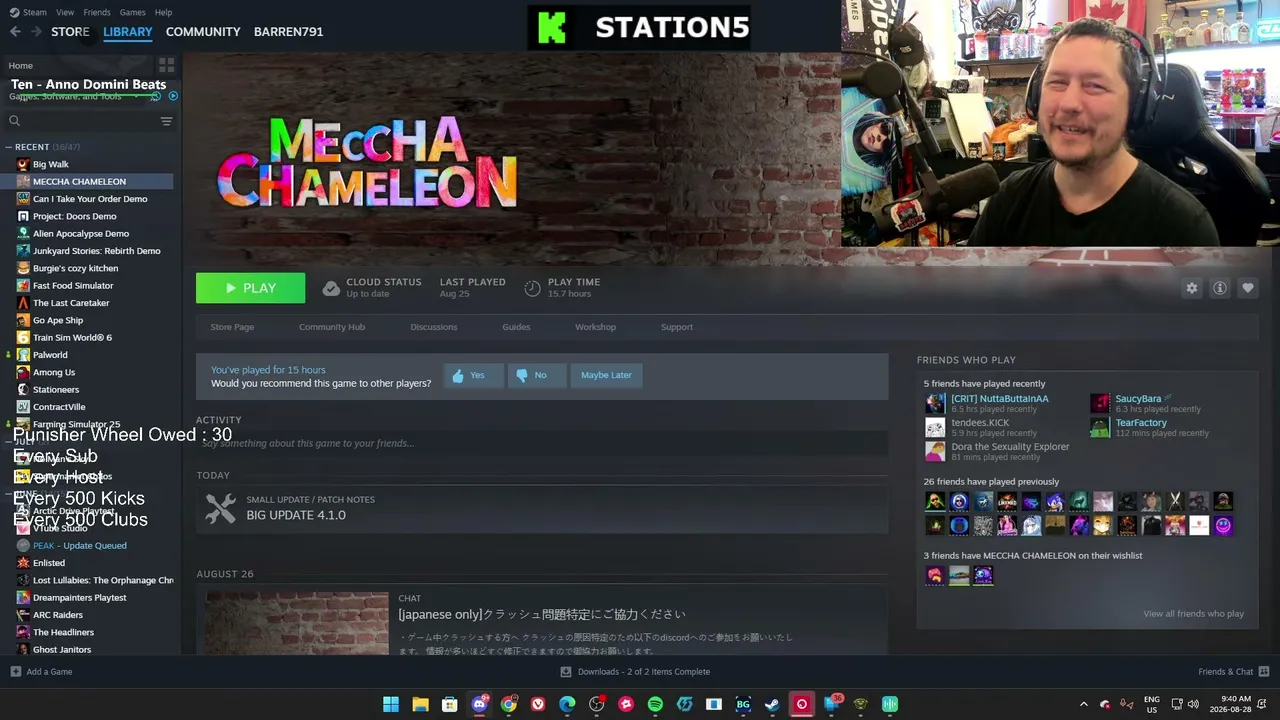Select Project: Doors Demo in library
This screenshot has height=720, width=1280.
point(75,216)
